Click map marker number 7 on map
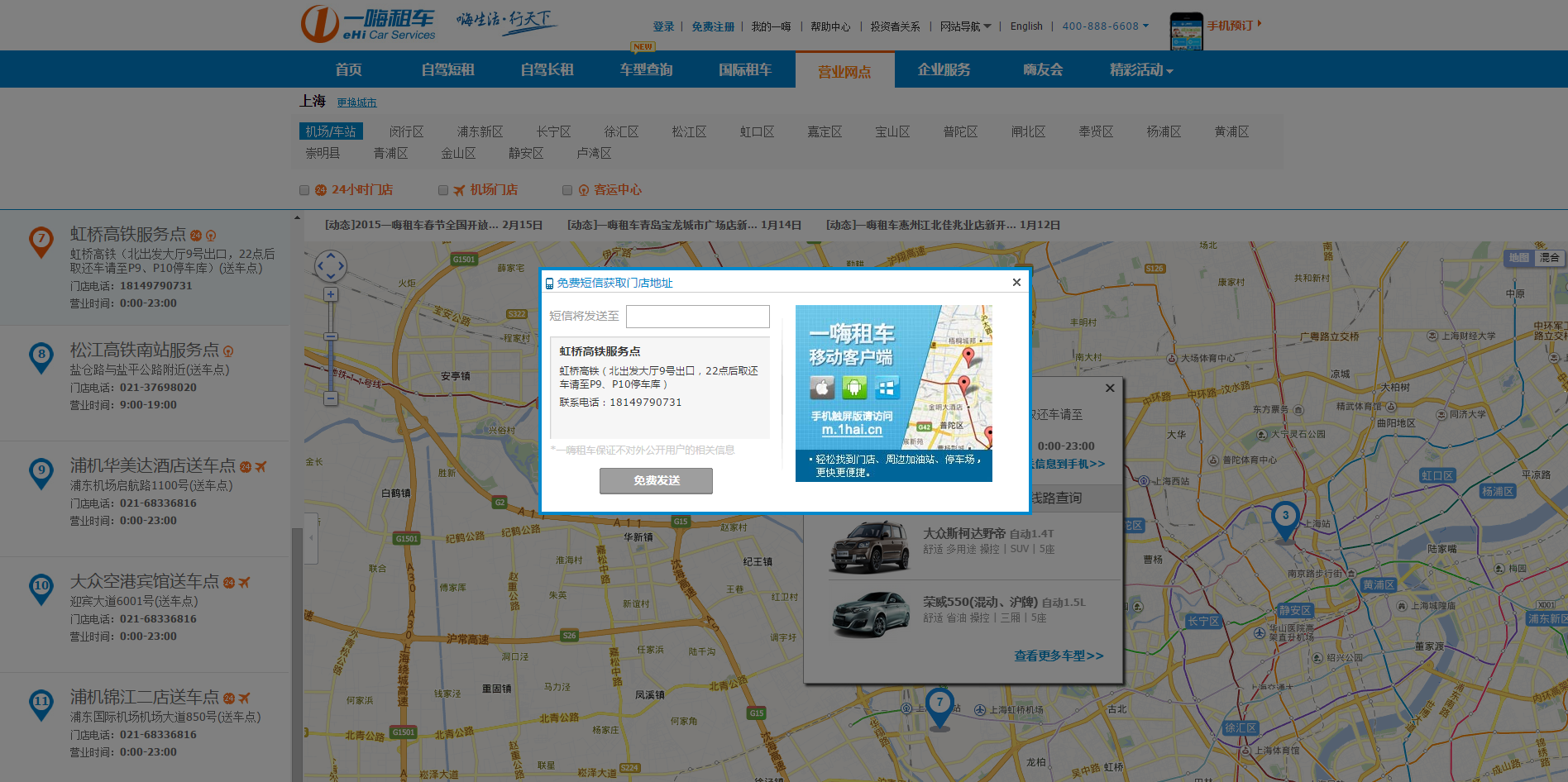Image resolution: width=1568 pixels, height=782 pixels. click(x=939, y=708)
